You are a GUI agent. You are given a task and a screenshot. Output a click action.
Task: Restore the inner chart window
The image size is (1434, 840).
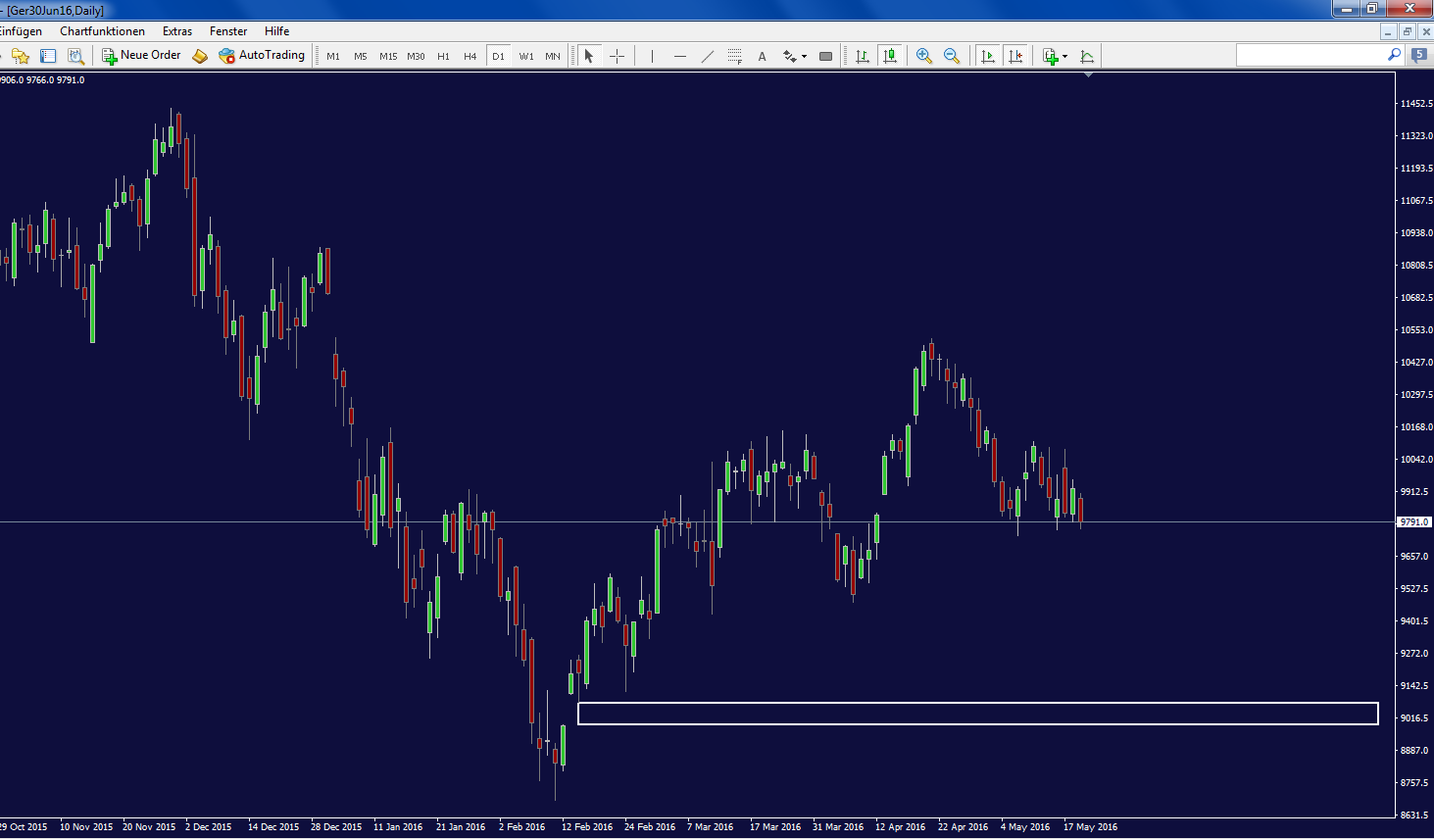(1407, 31)
